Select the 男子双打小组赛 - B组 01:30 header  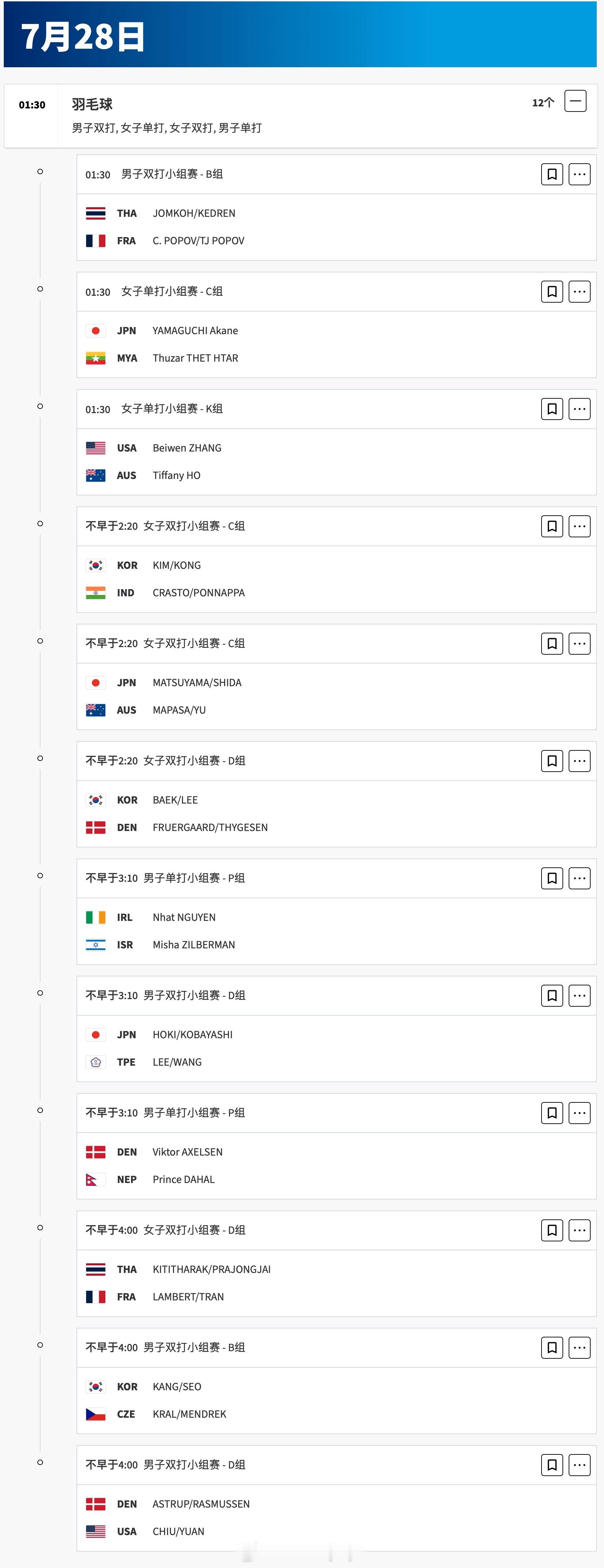pyautogui.click(x=154, y=174)
